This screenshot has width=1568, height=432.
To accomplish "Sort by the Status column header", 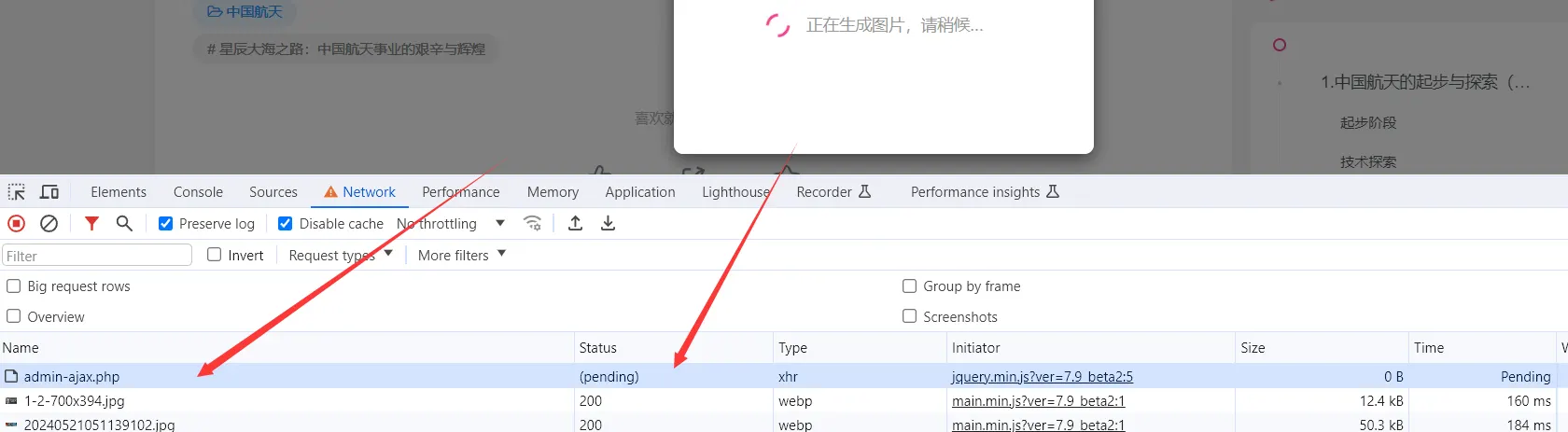I will (x=674, y=348).
